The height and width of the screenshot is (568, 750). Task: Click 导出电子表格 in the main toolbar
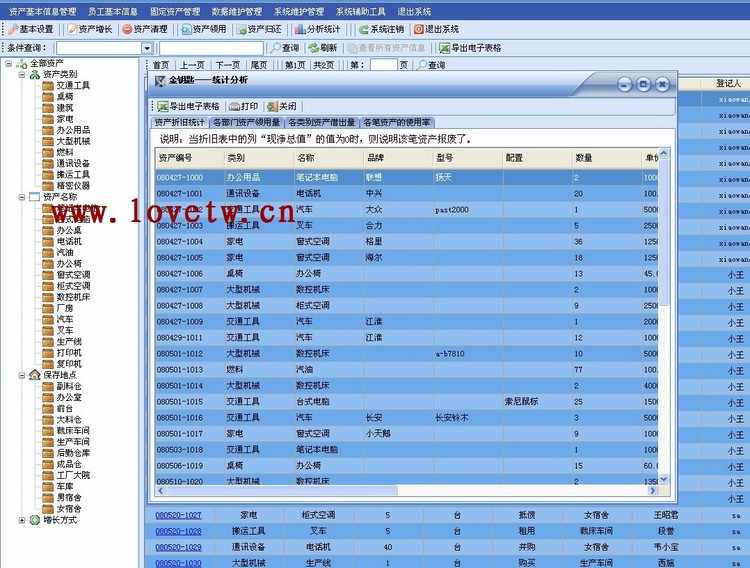[470, 48]
